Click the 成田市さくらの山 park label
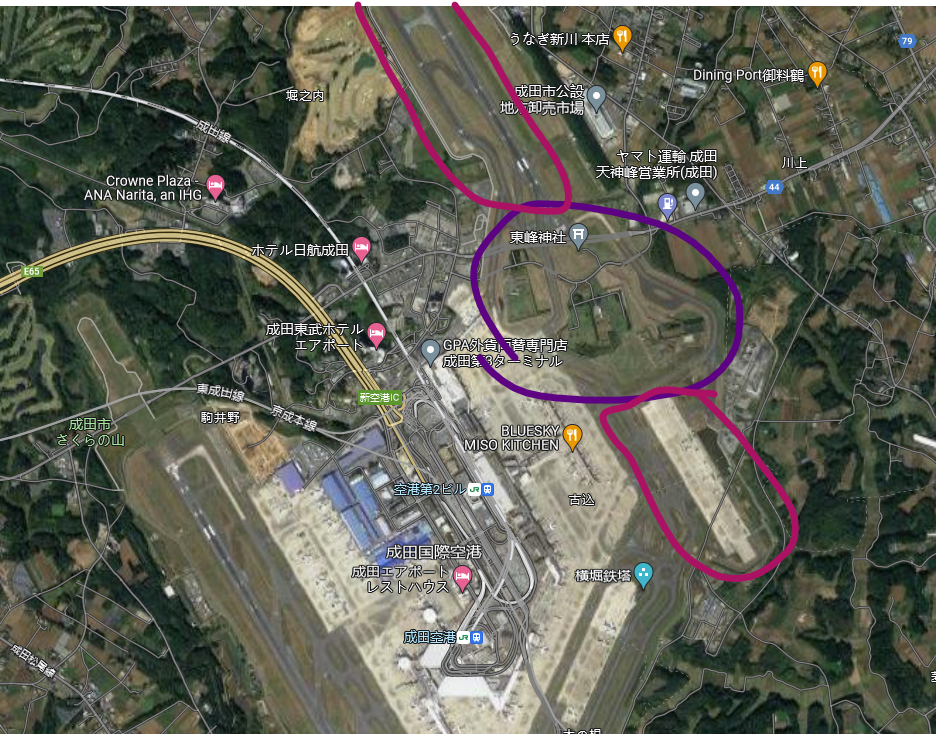The width and height of the screenshot is (936, 734). point(90,432)
